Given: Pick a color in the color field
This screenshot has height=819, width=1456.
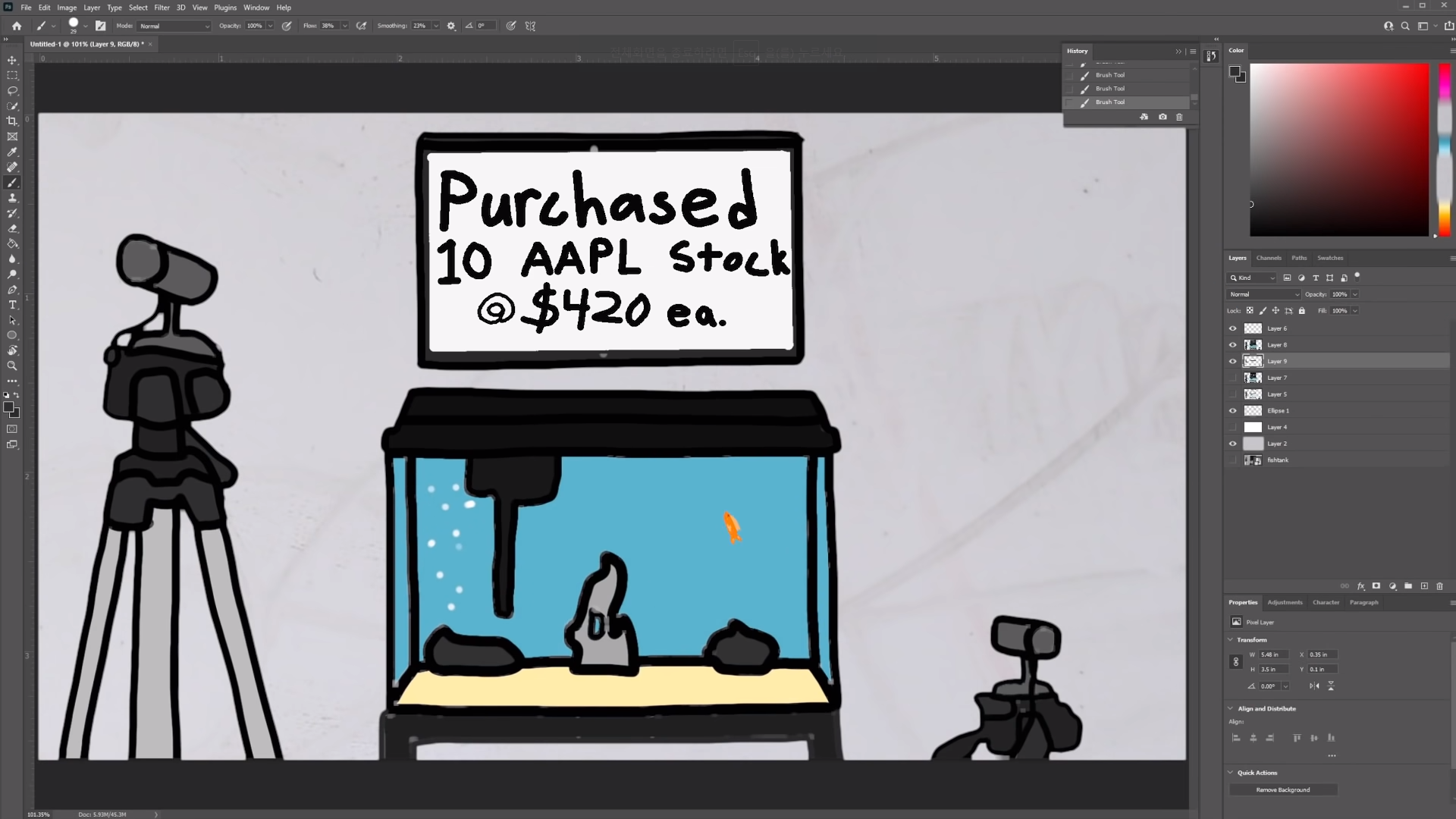Looking at the screenshot, I should point(1339,149).
